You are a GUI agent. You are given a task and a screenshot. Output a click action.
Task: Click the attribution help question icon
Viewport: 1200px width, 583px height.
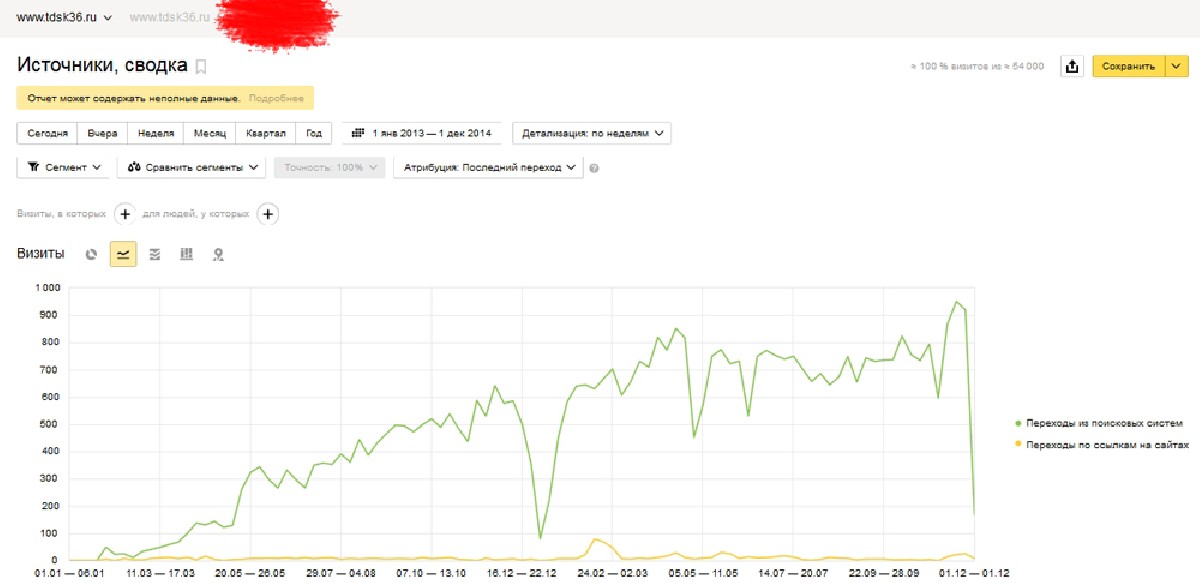point(594,168)
